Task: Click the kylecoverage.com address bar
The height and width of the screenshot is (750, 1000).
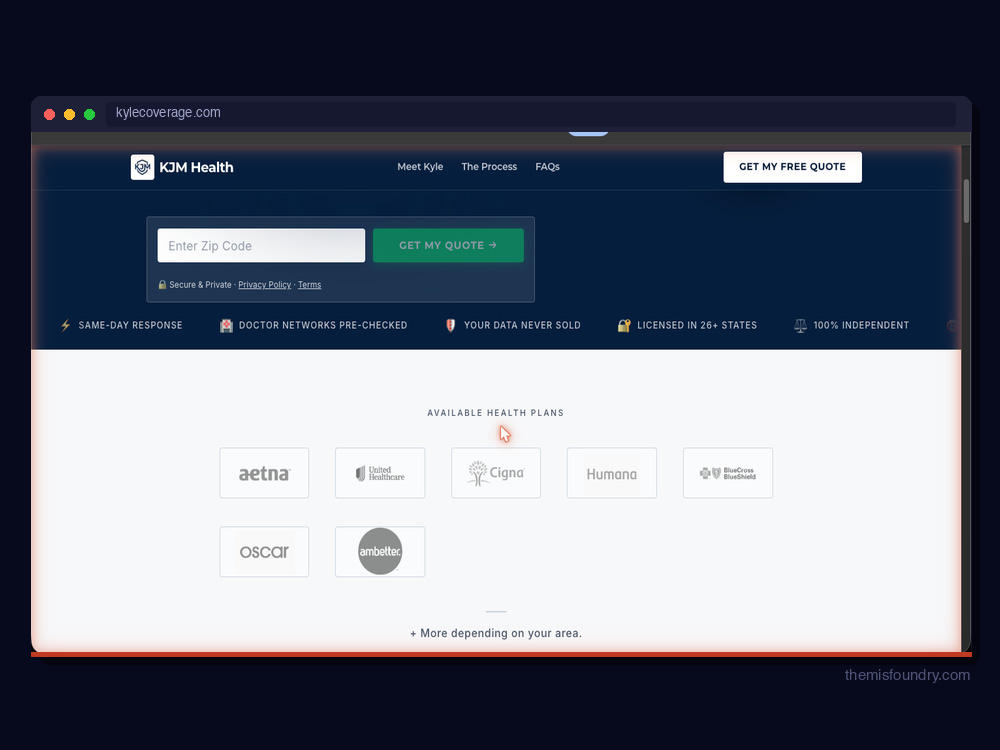Action: (531, 113)
